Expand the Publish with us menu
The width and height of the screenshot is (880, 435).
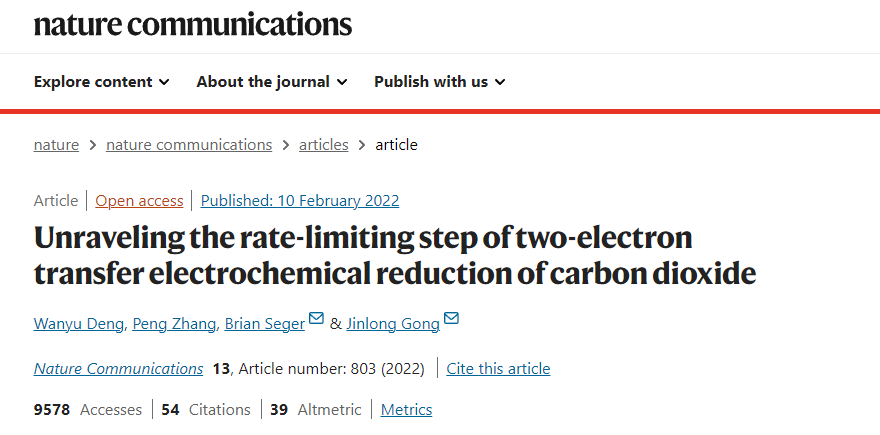(x=440, y=82)
